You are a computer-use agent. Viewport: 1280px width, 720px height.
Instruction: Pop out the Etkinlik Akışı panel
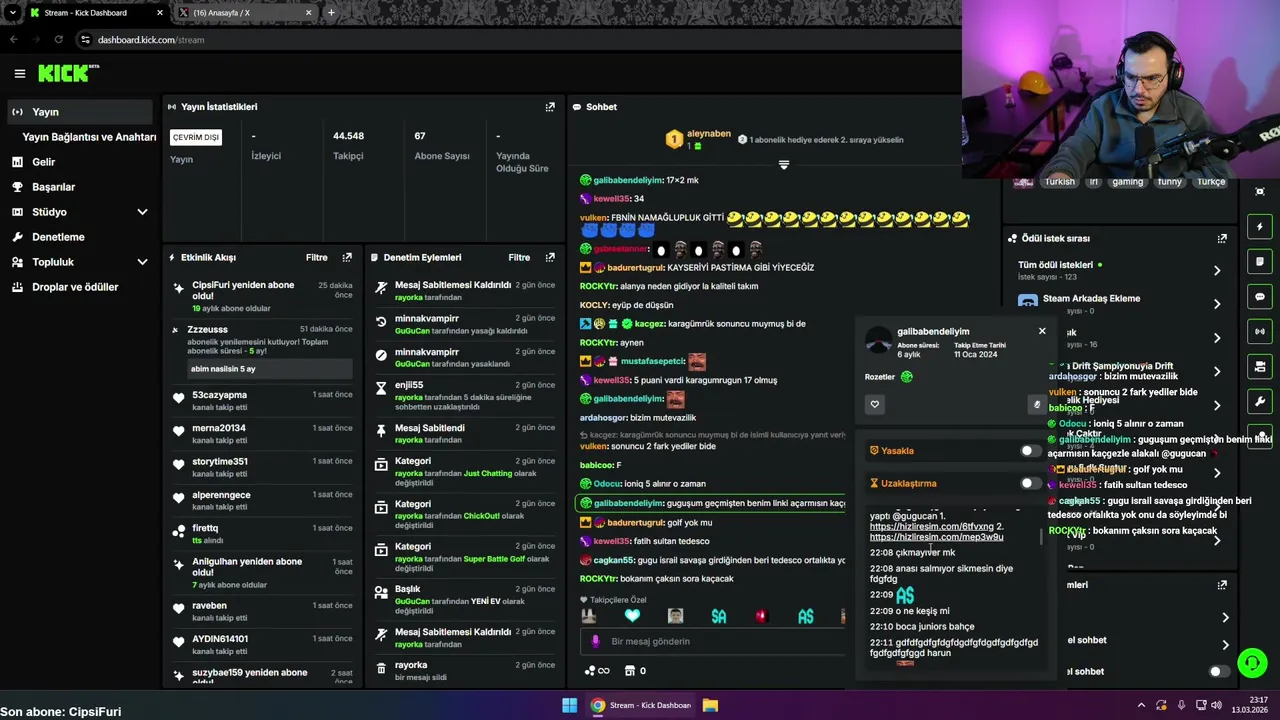click(347, 257)
